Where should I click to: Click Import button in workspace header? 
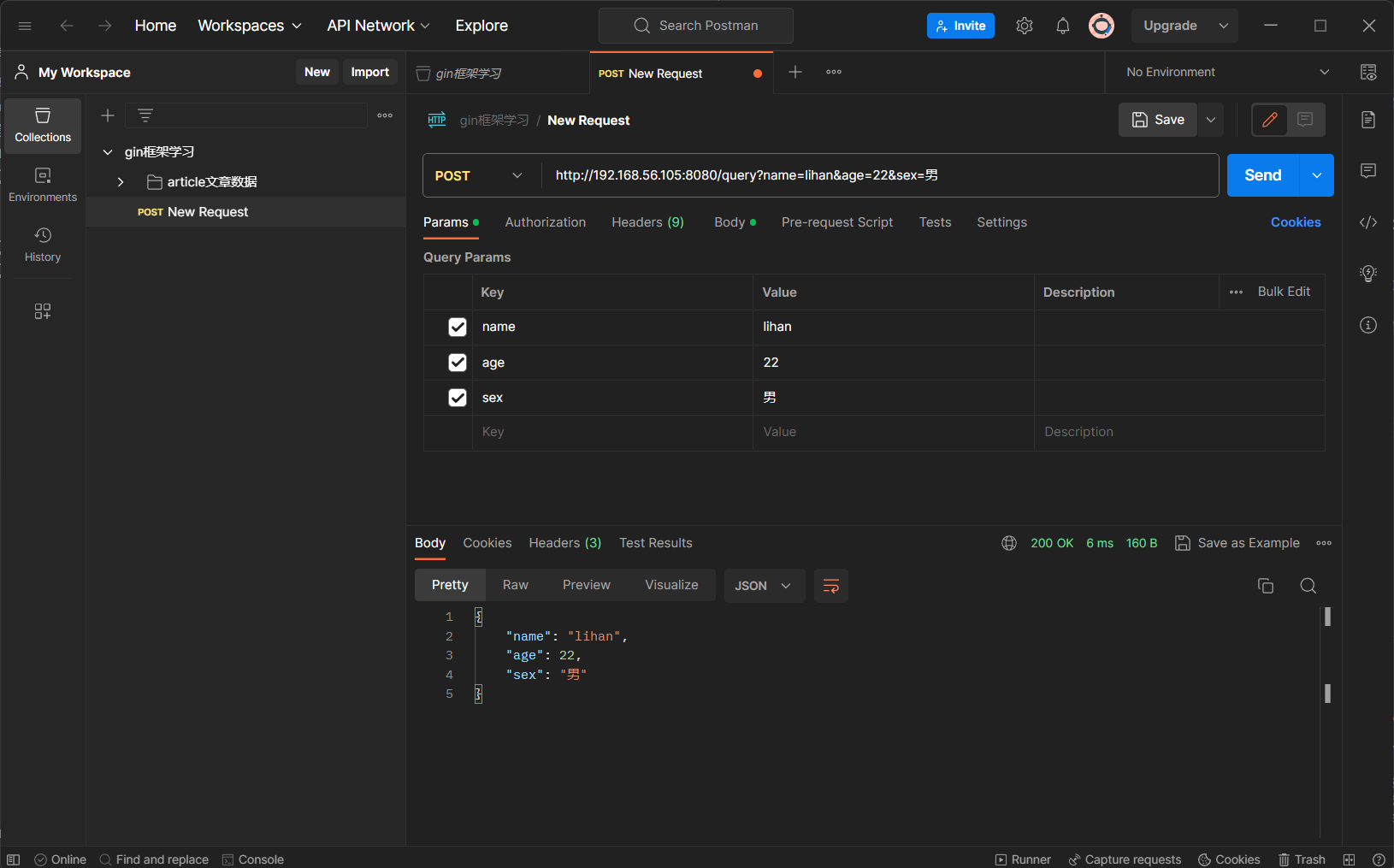(x=370, y=72)
